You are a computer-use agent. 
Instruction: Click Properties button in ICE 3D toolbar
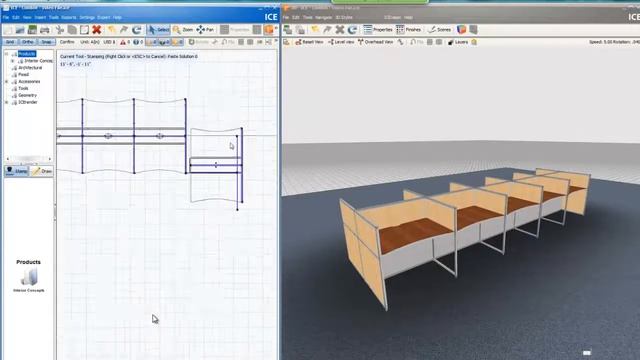378,30
